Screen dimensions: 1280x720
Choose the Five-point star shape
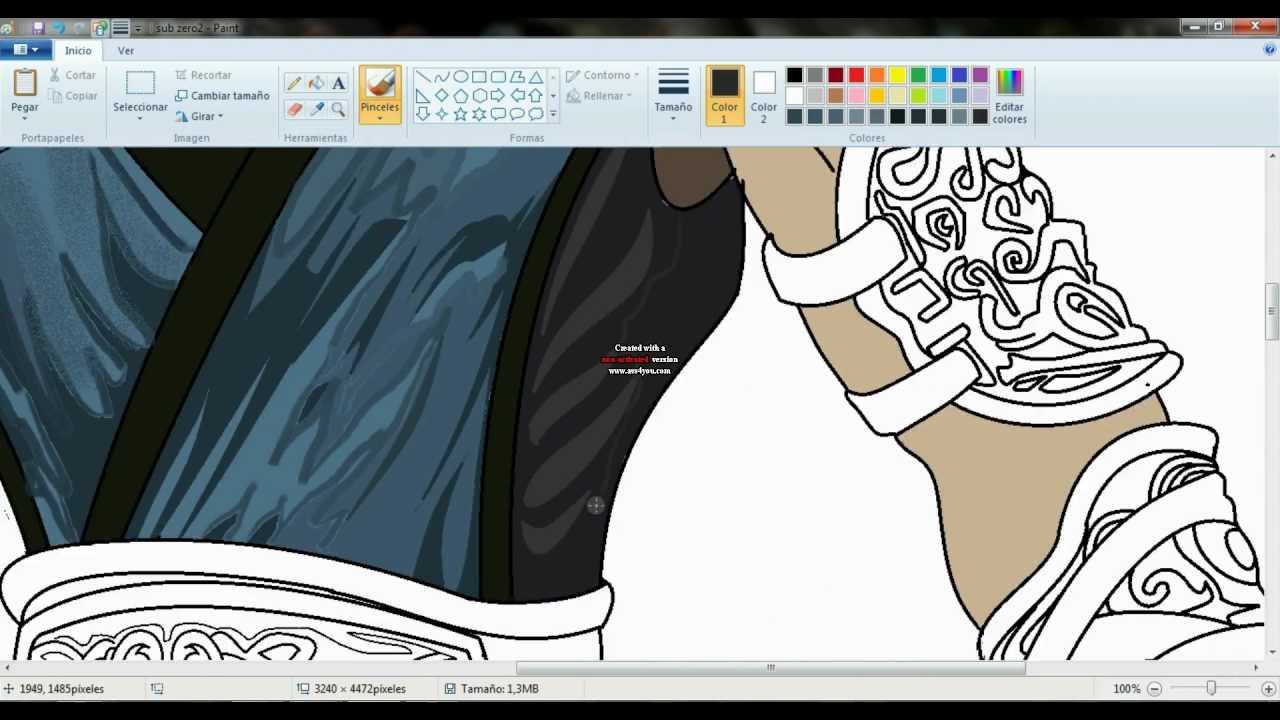pyautogui.click(x=460, y=115)
